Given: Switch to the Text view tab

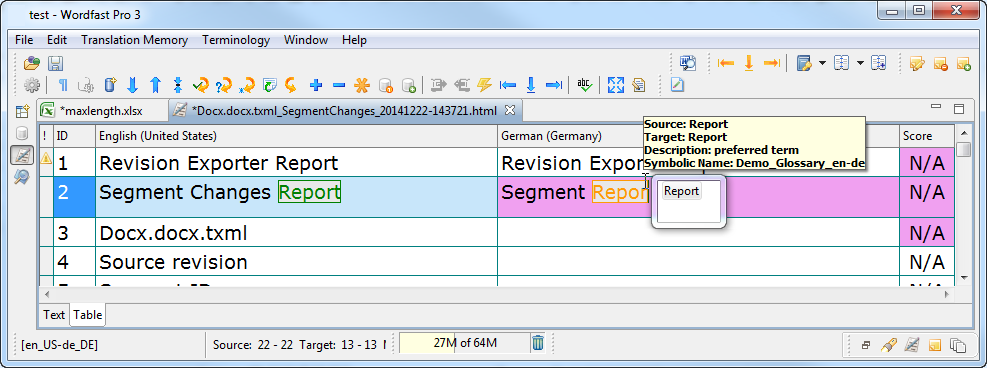Looking at the screenshot, I should [54, 315].
